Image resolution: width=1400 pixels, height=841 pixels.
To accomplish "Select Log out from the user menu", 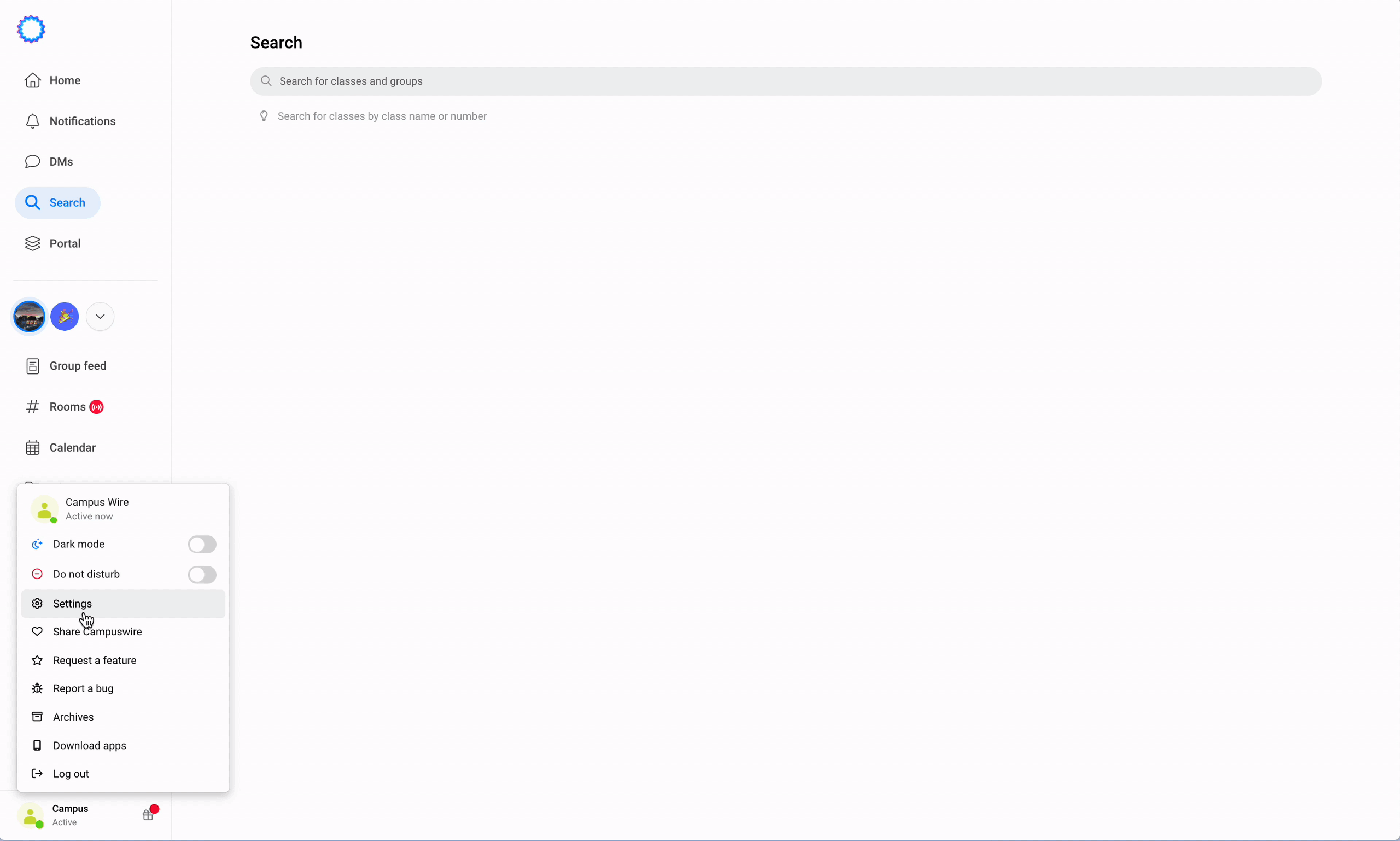I will (71, 773).
